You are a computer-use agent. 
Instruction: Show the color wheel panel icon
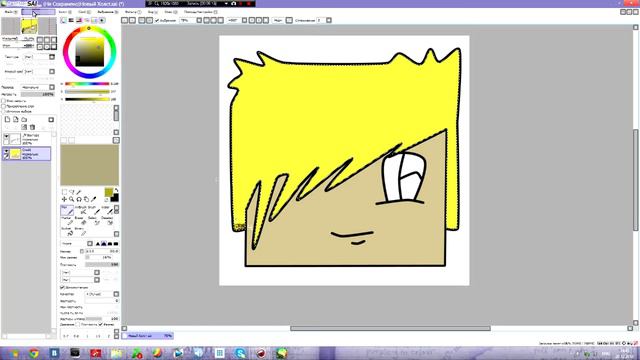tap(64, 20)
